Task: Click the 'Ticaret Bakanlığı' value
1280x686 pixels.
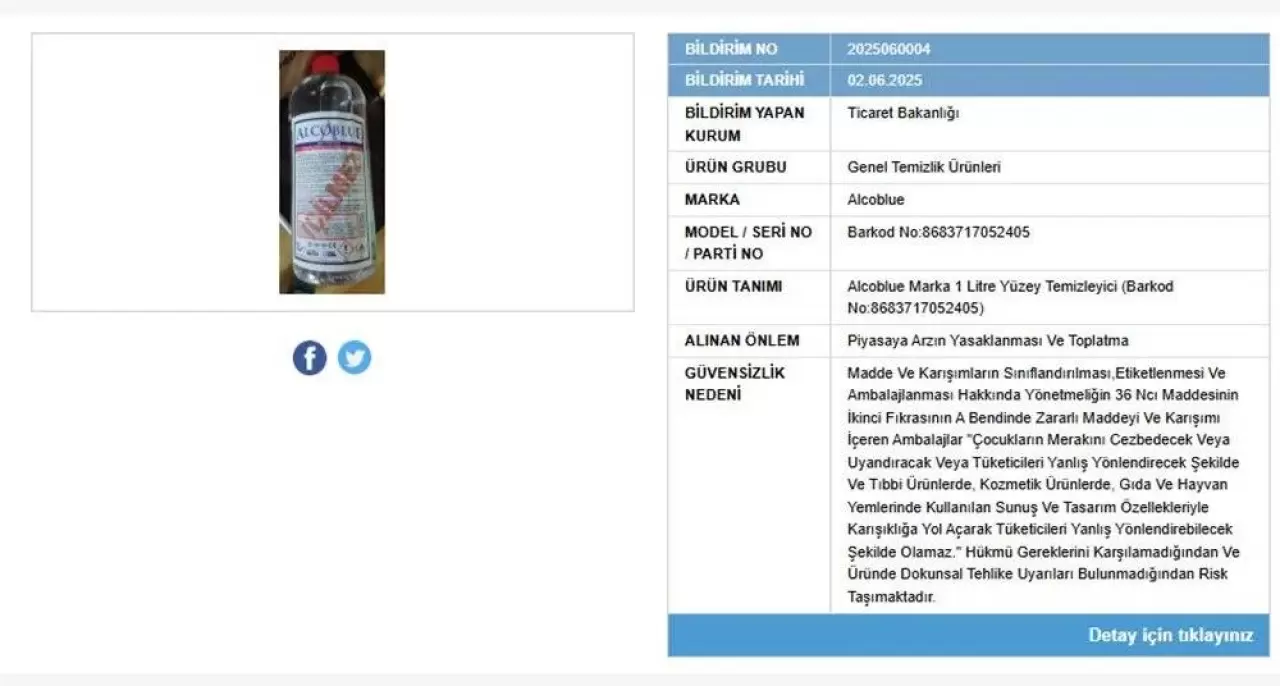Action: point(903,113)
